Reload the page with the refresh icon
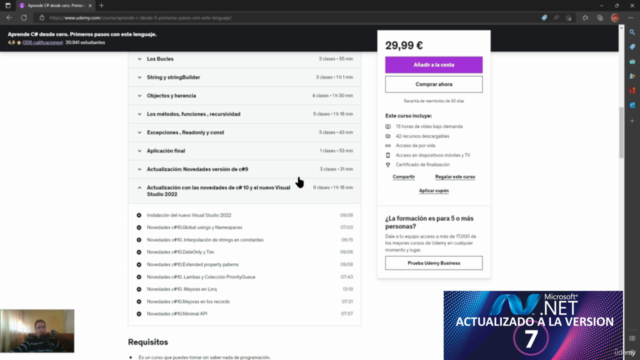 point(24,18)
